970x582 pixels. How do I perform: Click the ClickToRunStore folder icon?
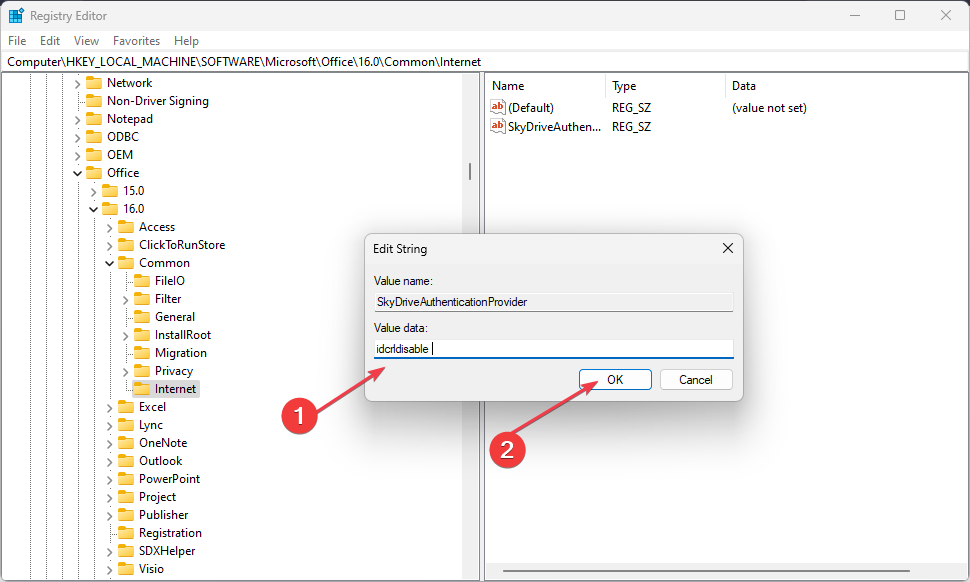pyautogui.click(x=126, y=245)
